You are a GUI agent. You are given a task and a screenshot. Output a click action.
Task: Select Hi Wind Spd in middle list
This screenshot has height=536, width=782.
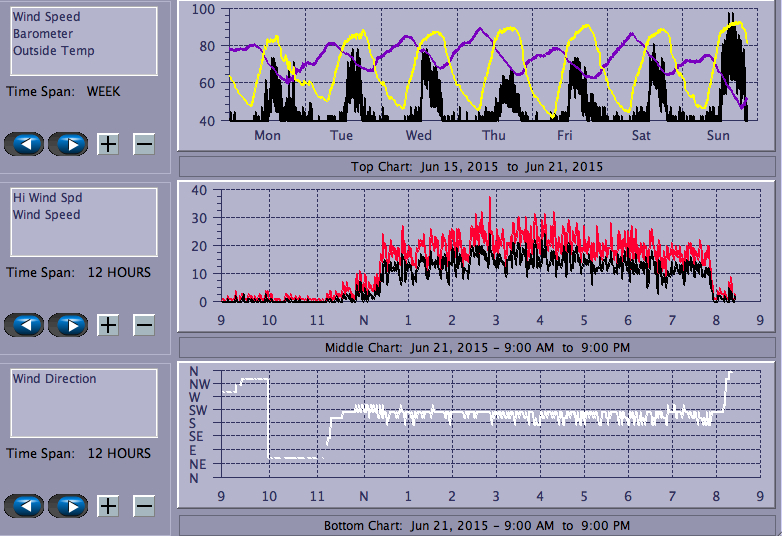(x=46, y=198)
